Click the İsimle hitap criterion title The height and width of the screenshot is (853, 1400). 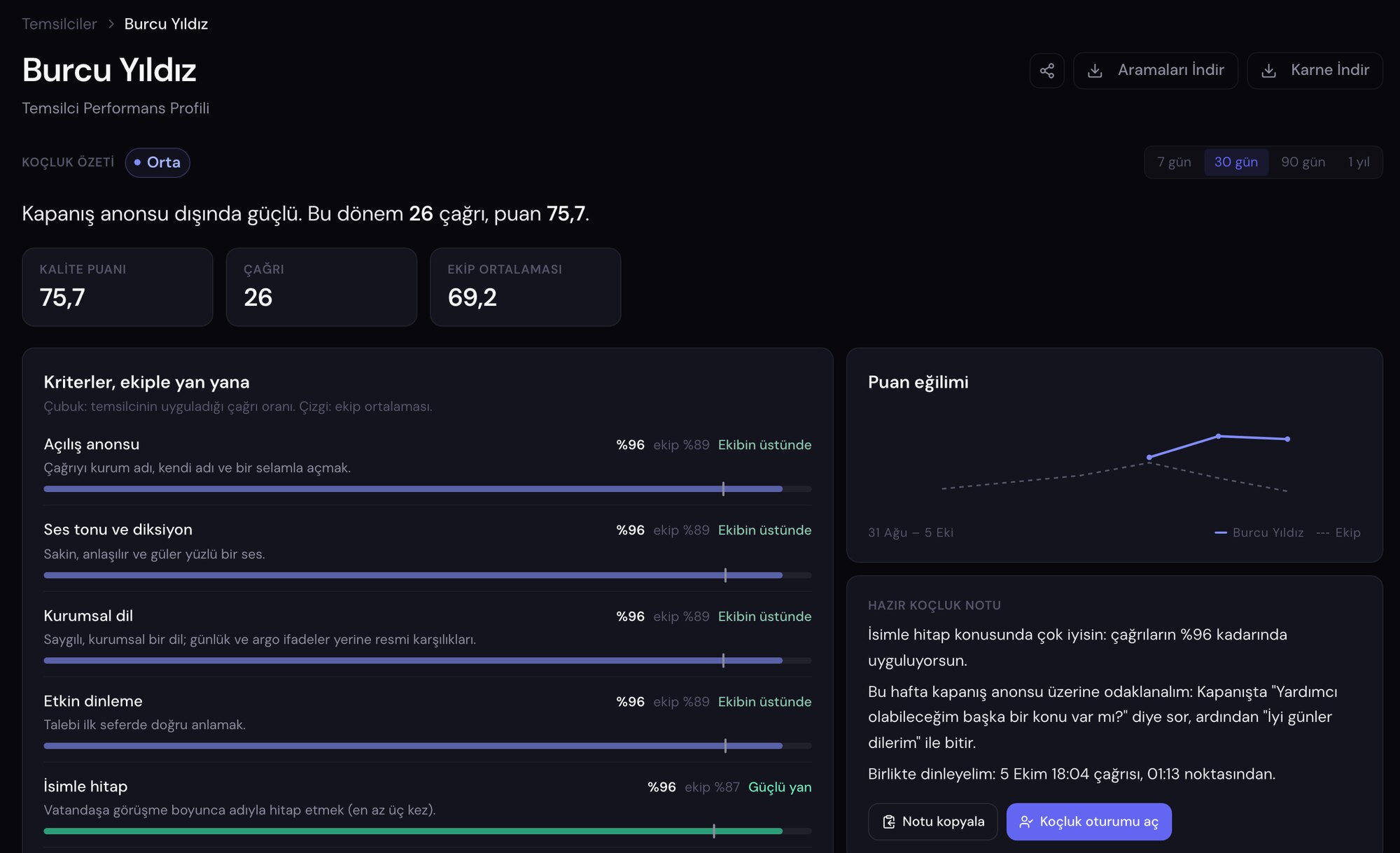point(85,787)
